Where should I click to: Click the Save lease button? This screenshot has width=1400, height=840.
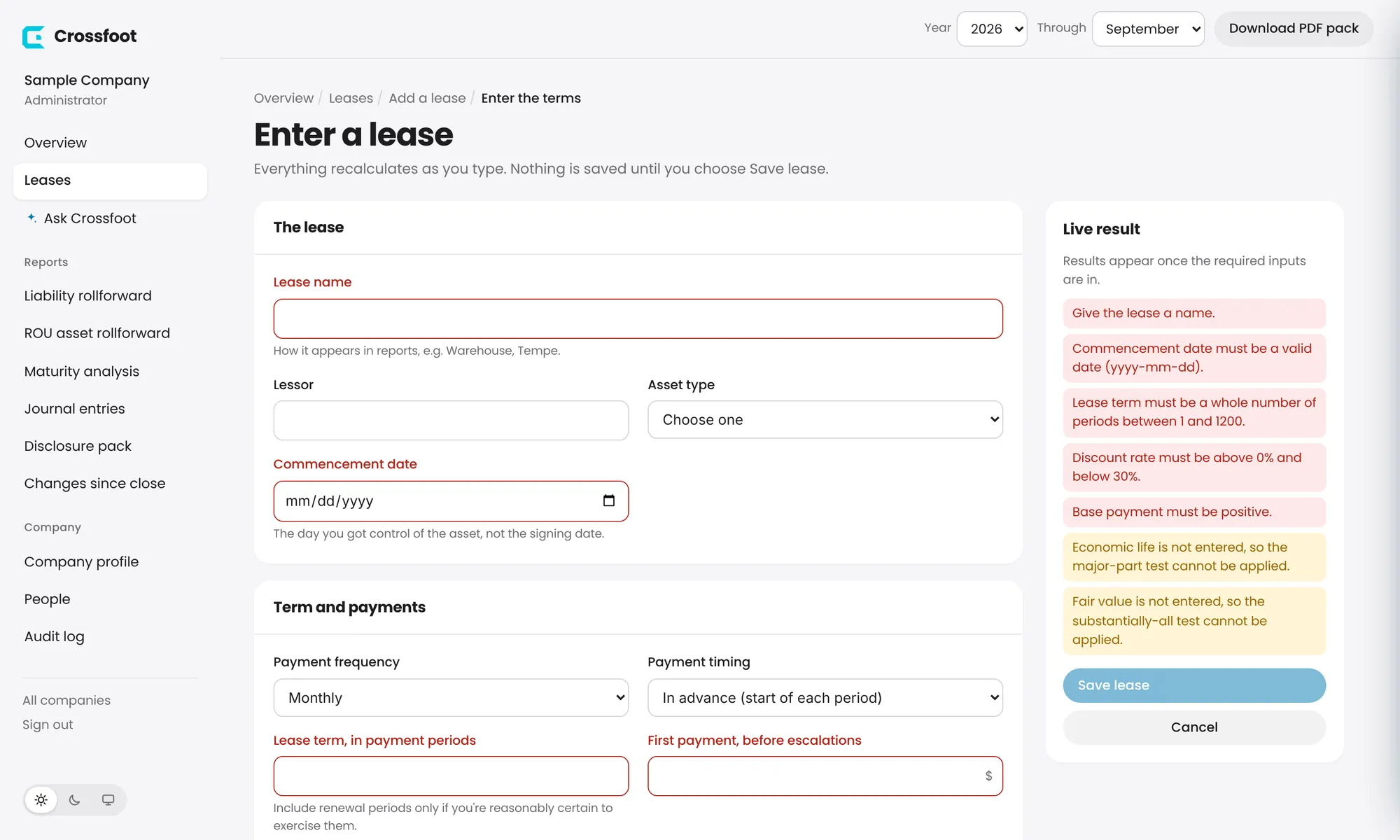point(1193,685)
